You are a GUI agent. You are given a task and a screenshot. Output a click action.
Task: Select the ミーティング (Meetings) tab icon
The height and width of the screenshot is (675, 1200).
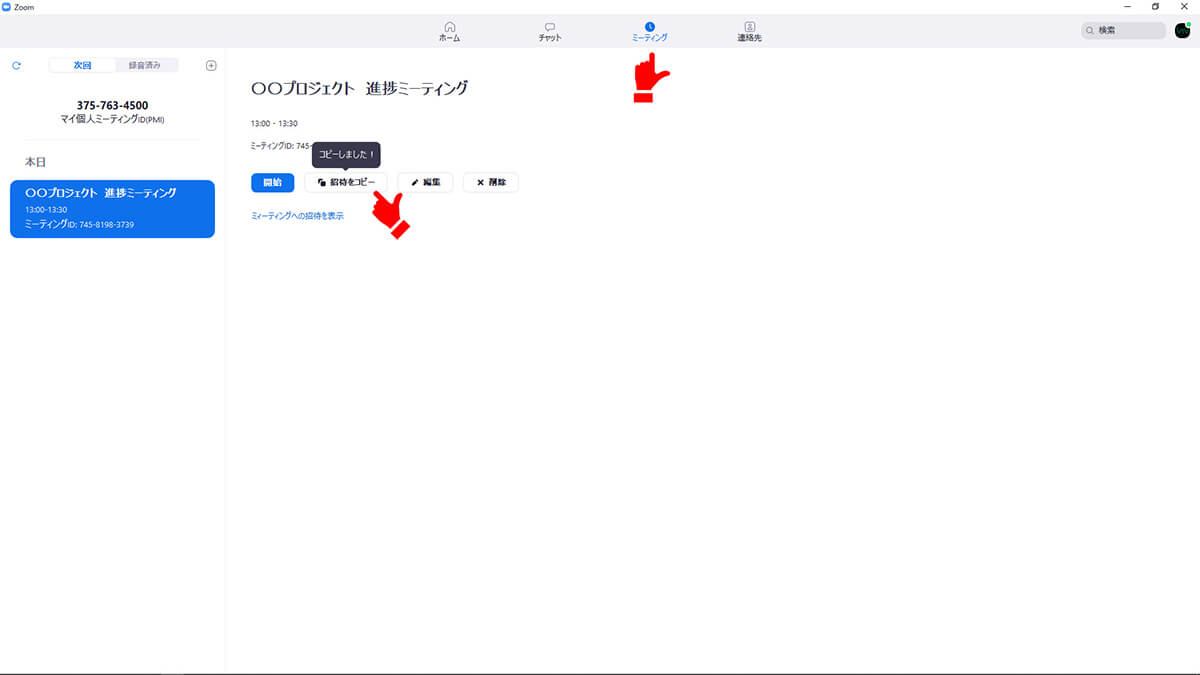650,27
